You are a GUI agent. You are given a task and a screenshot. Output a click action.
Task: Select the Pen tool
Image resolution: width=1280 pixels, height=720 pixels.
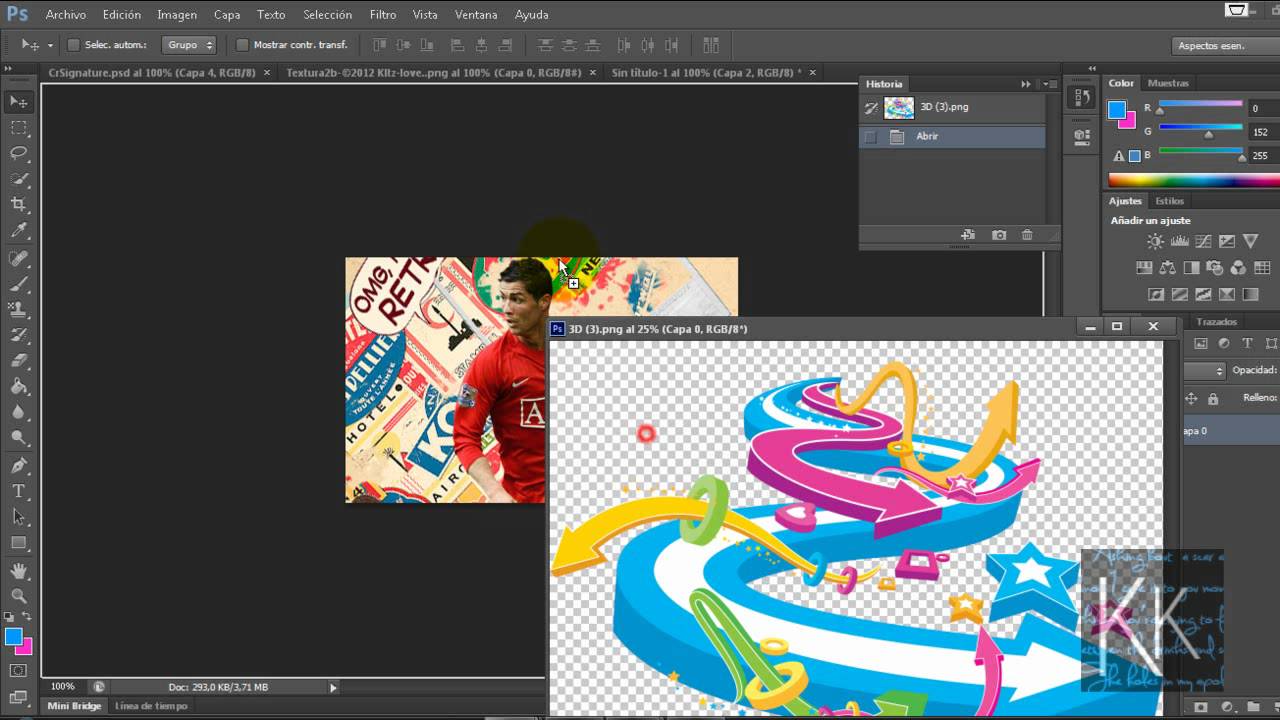click(18, 466)
